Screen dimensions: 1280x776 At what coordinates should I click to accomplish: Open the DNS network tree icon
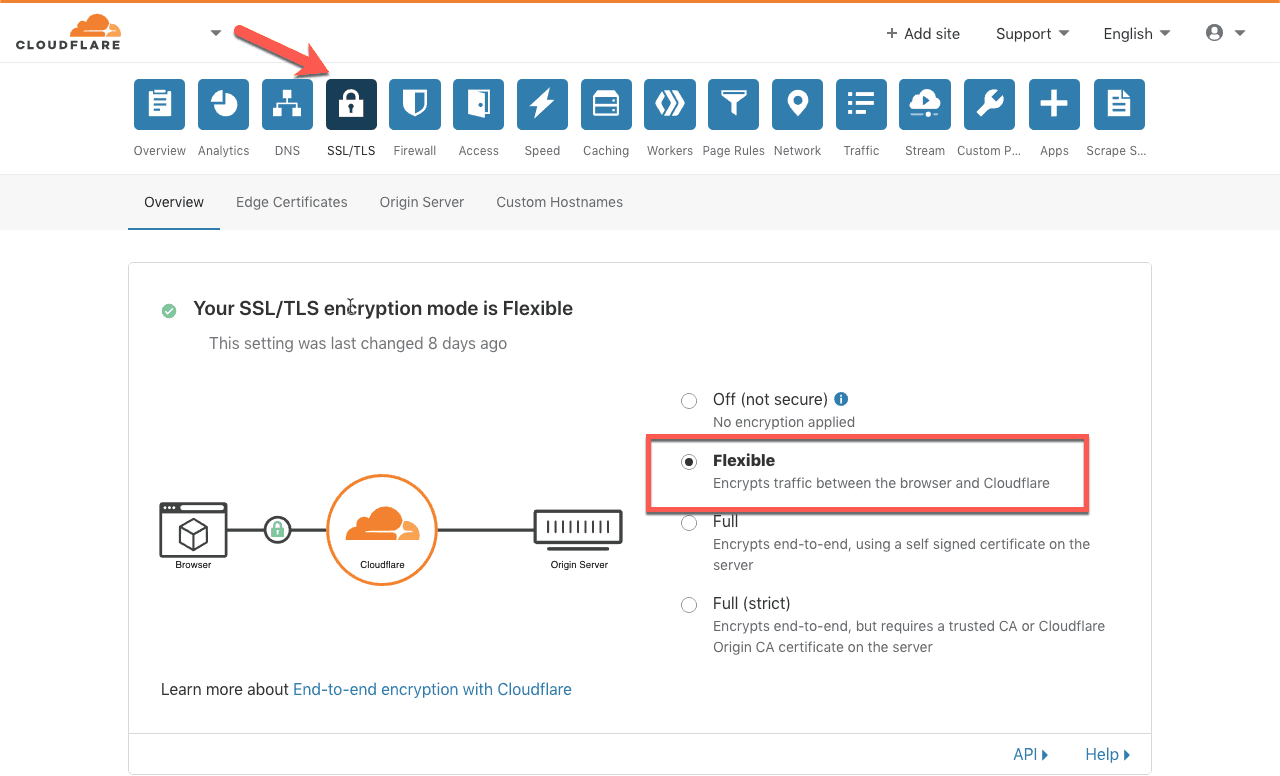[287, 105]
